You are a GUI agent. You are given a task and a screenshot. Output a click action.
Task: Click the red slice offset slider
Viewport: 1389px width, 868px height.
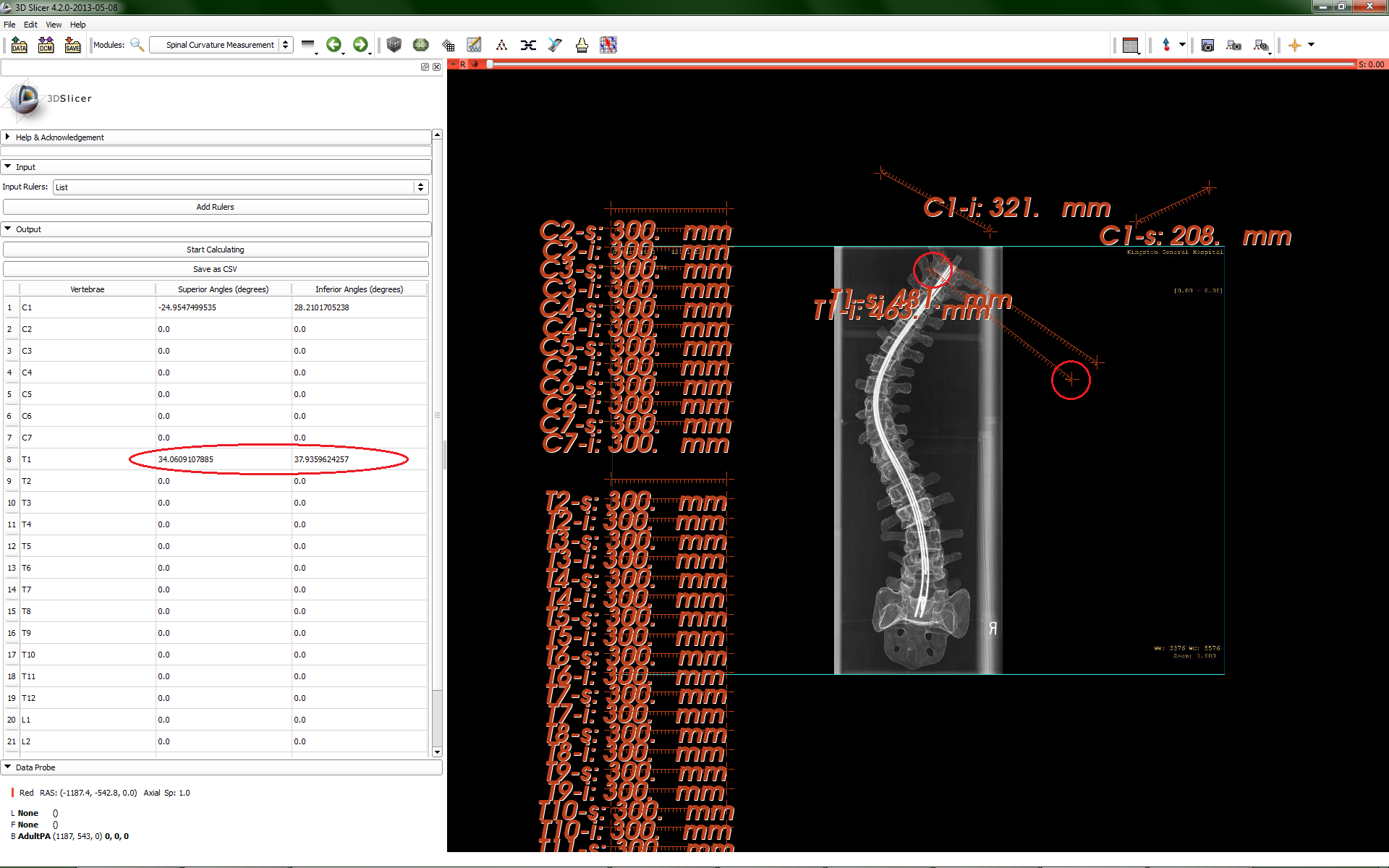tap(919, 64)
